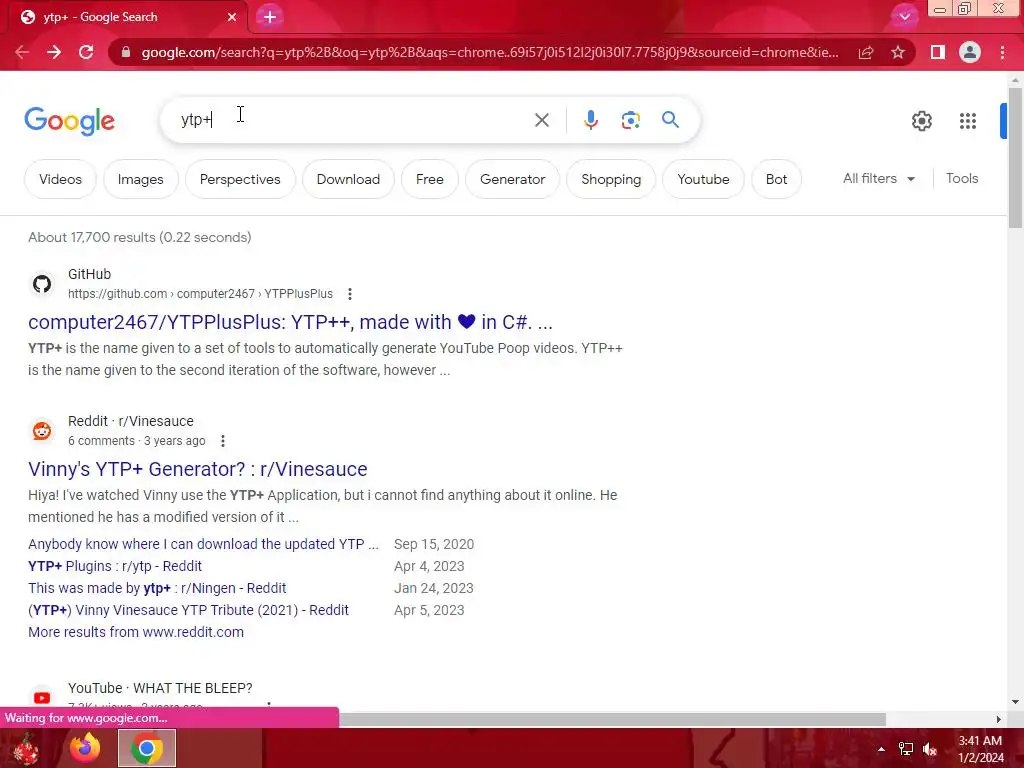
Task: Open Google quick settings gear
Action: [921, 121]
